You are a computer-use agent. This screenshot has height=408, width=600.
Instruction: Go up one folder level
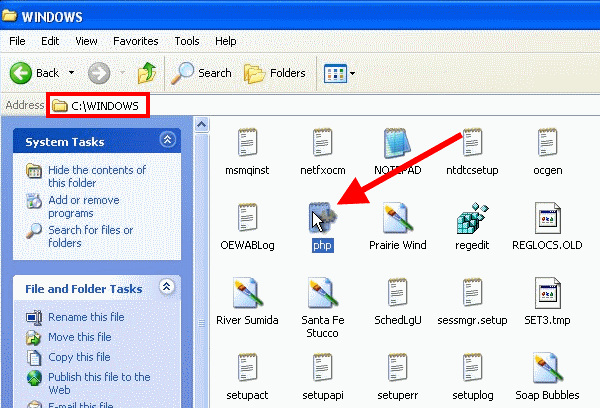click(x=147, y=73)
